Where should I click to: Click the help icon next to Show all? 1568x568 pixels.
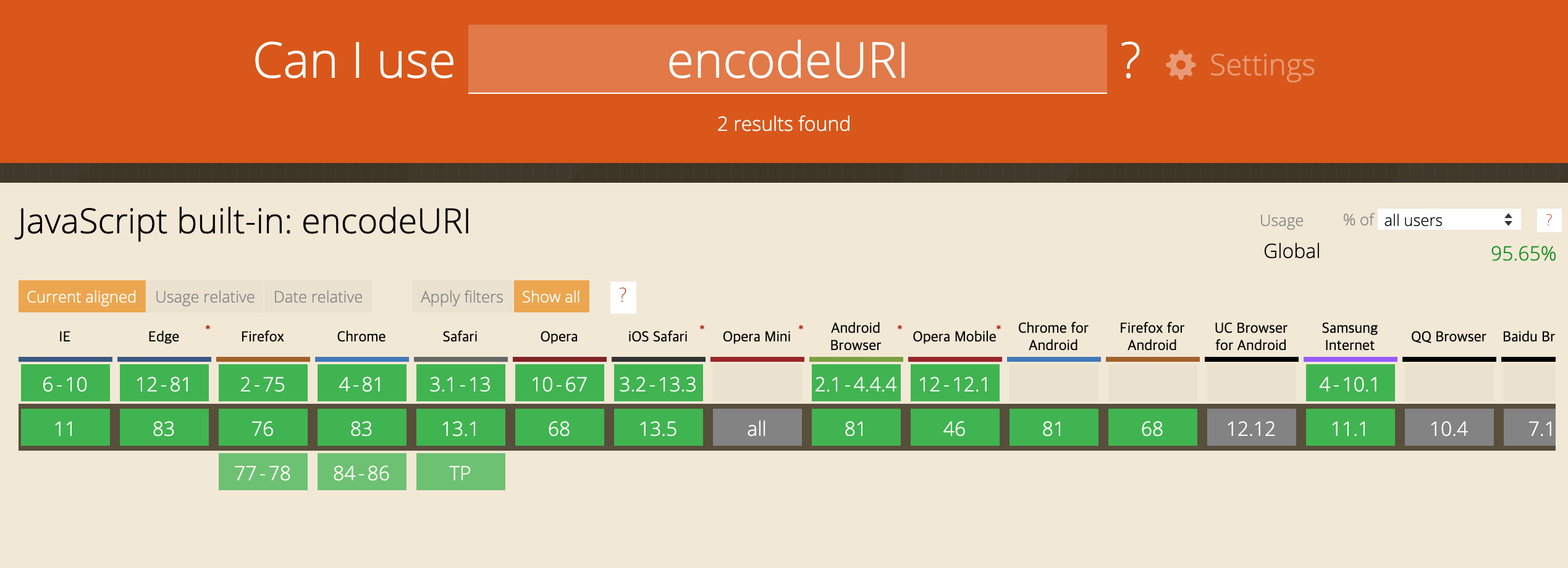tap(623, 297)
